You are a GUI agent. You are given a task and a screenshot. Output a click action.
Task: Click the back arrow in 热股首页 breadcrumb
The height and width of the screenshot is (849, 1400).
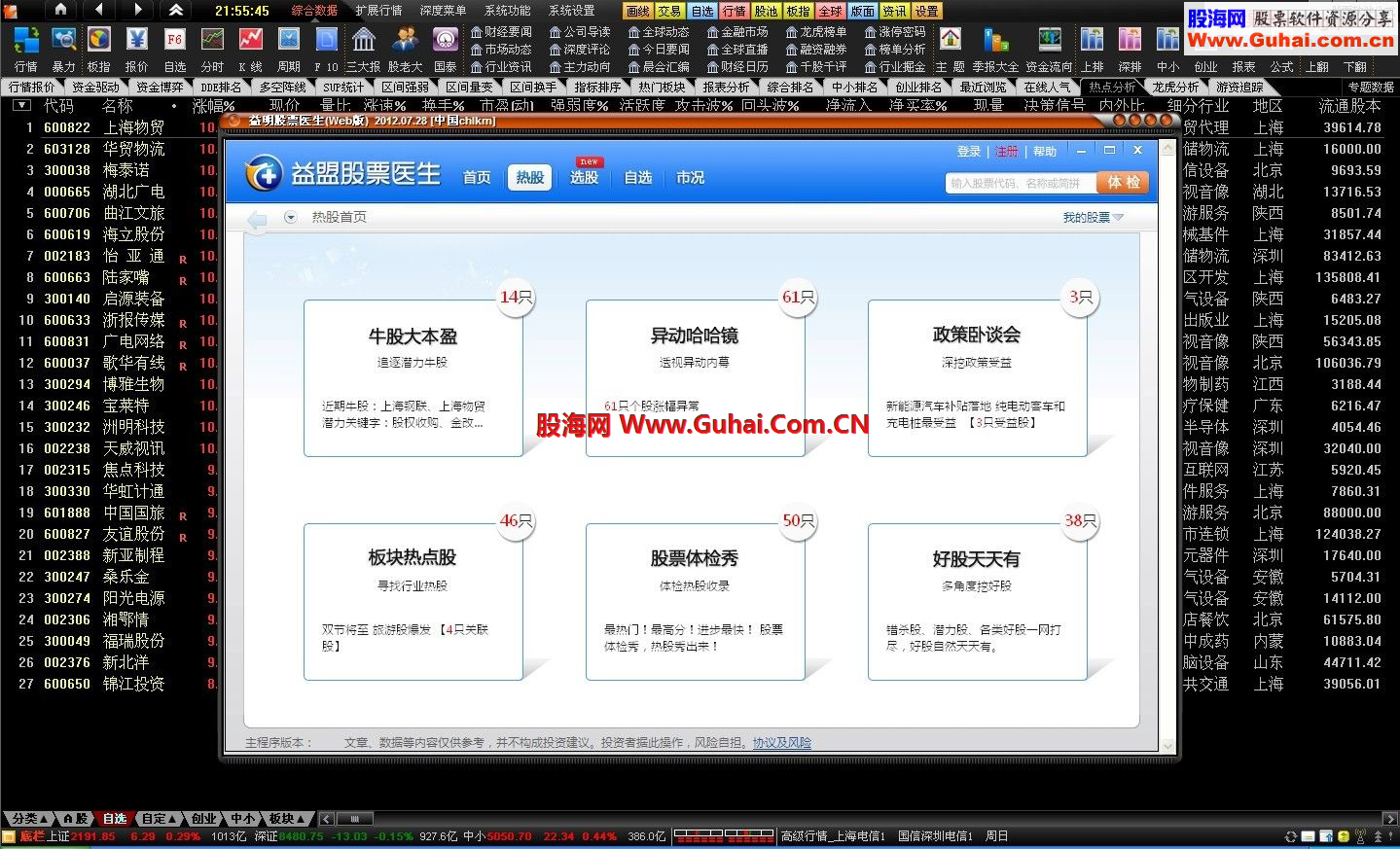257,220
